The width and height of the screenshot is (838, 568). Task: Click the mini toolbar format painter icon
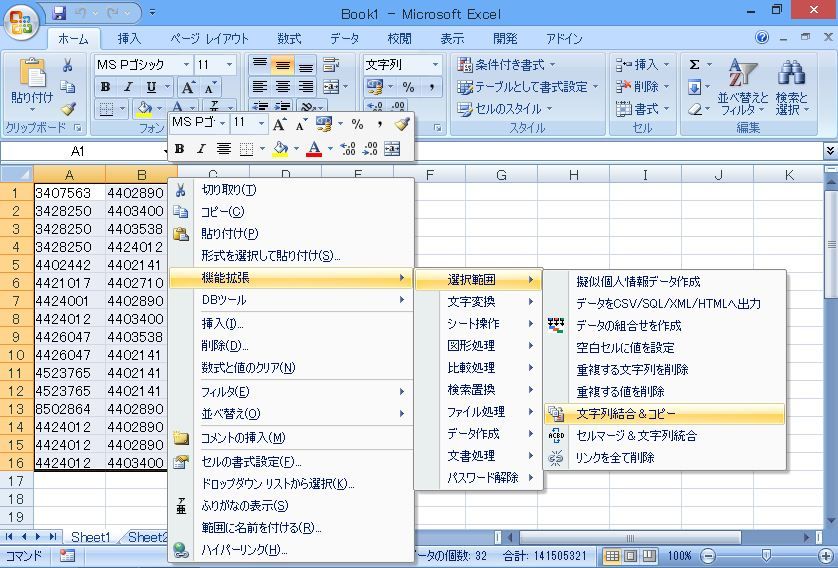[x=402, y=124]
